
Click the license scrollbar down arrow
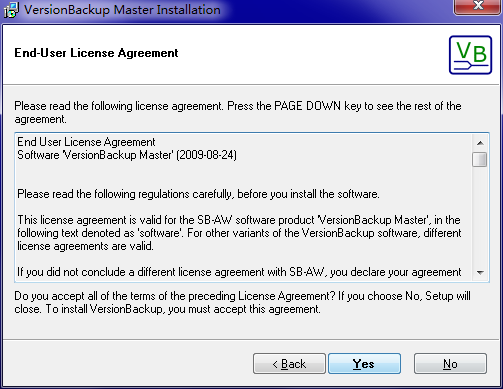(x=480, y=273)
